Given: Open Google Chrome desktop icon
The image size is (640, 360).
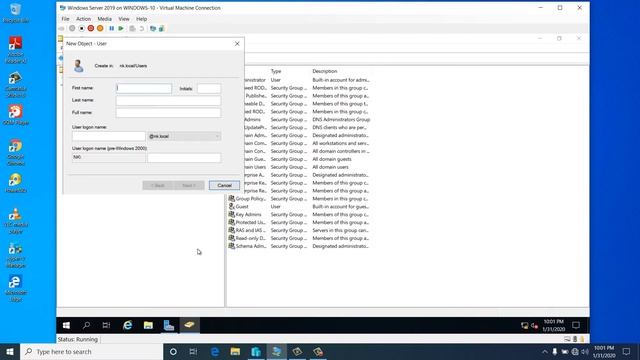Looking at the screenshot, I should pyautogui.click(x=16, y=152).
